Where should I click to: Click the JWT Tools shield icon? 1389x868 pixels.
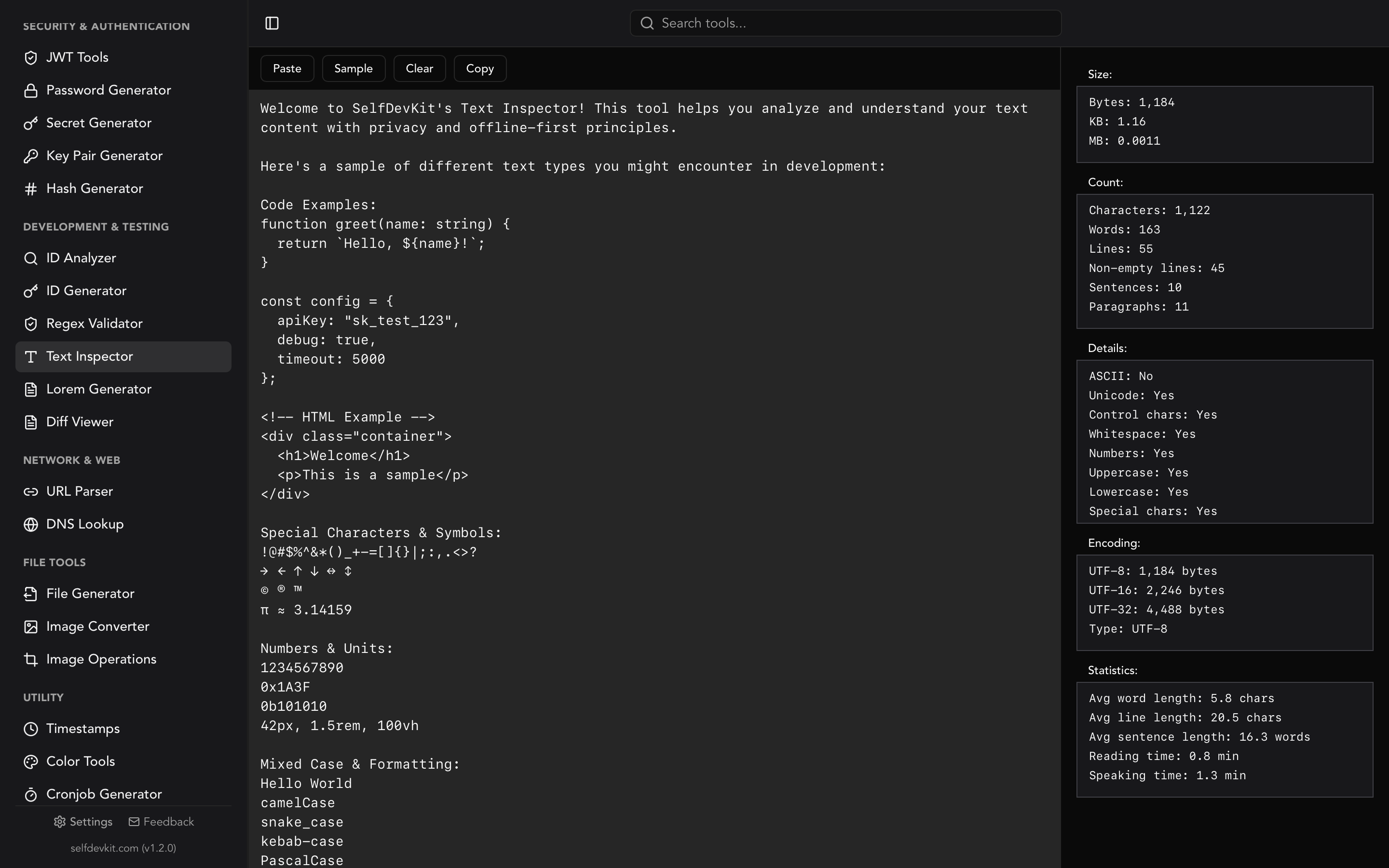pos(31,57)
